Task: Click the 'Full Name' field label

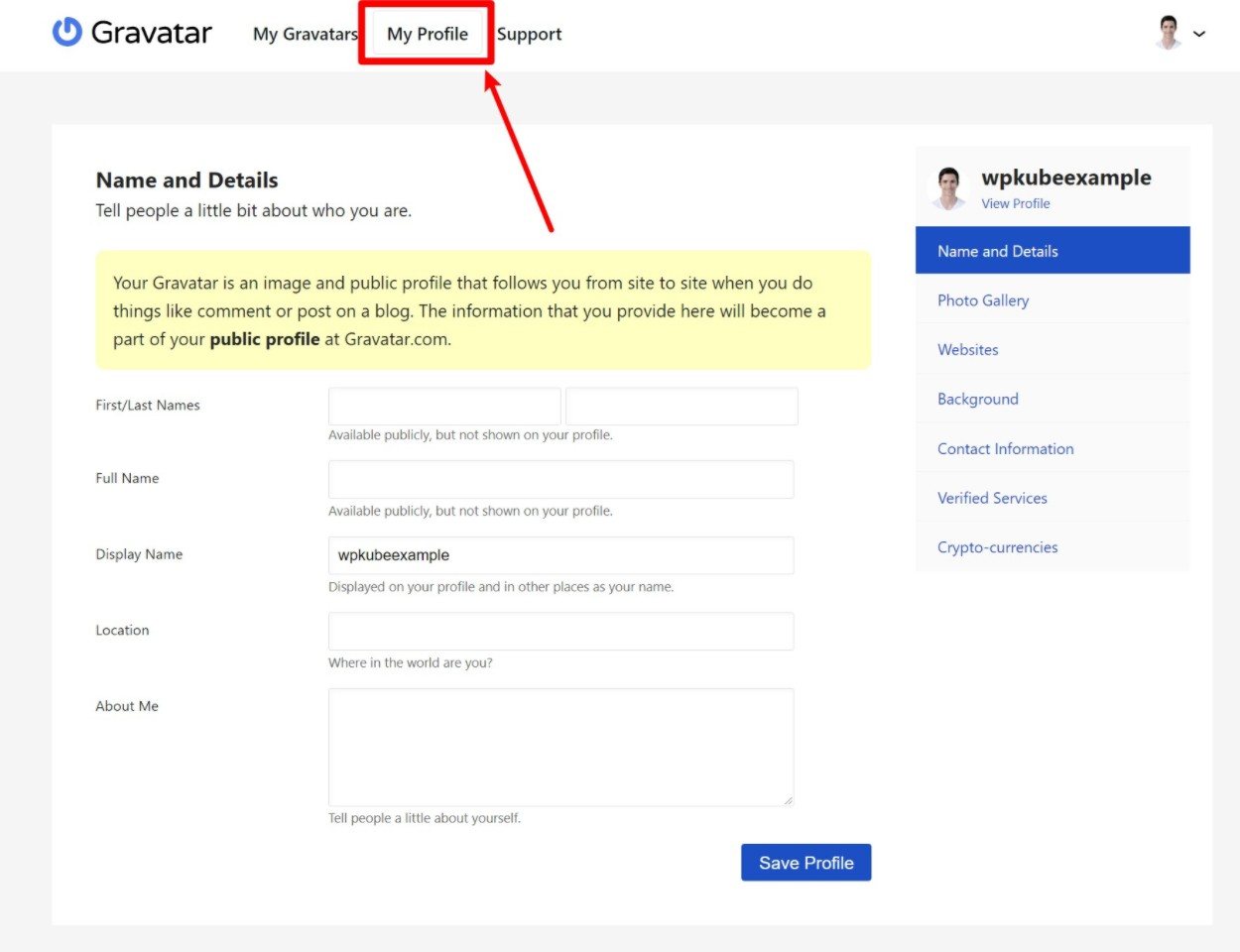Action: [127, 478]
